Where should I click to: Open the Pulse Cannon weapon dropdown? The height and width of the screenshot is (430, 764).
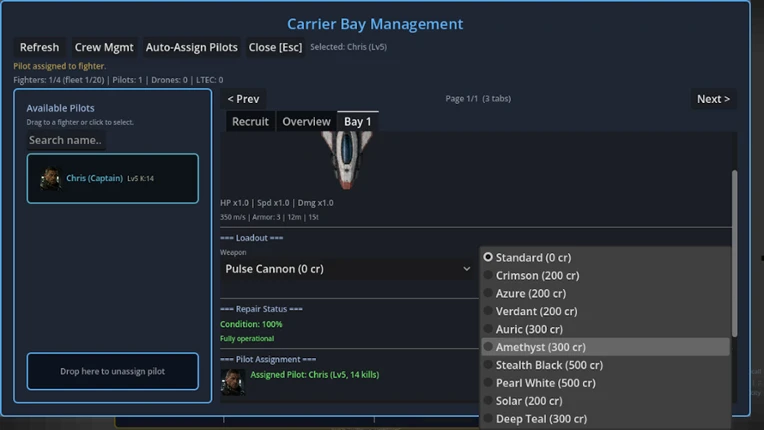coord(348,269)
